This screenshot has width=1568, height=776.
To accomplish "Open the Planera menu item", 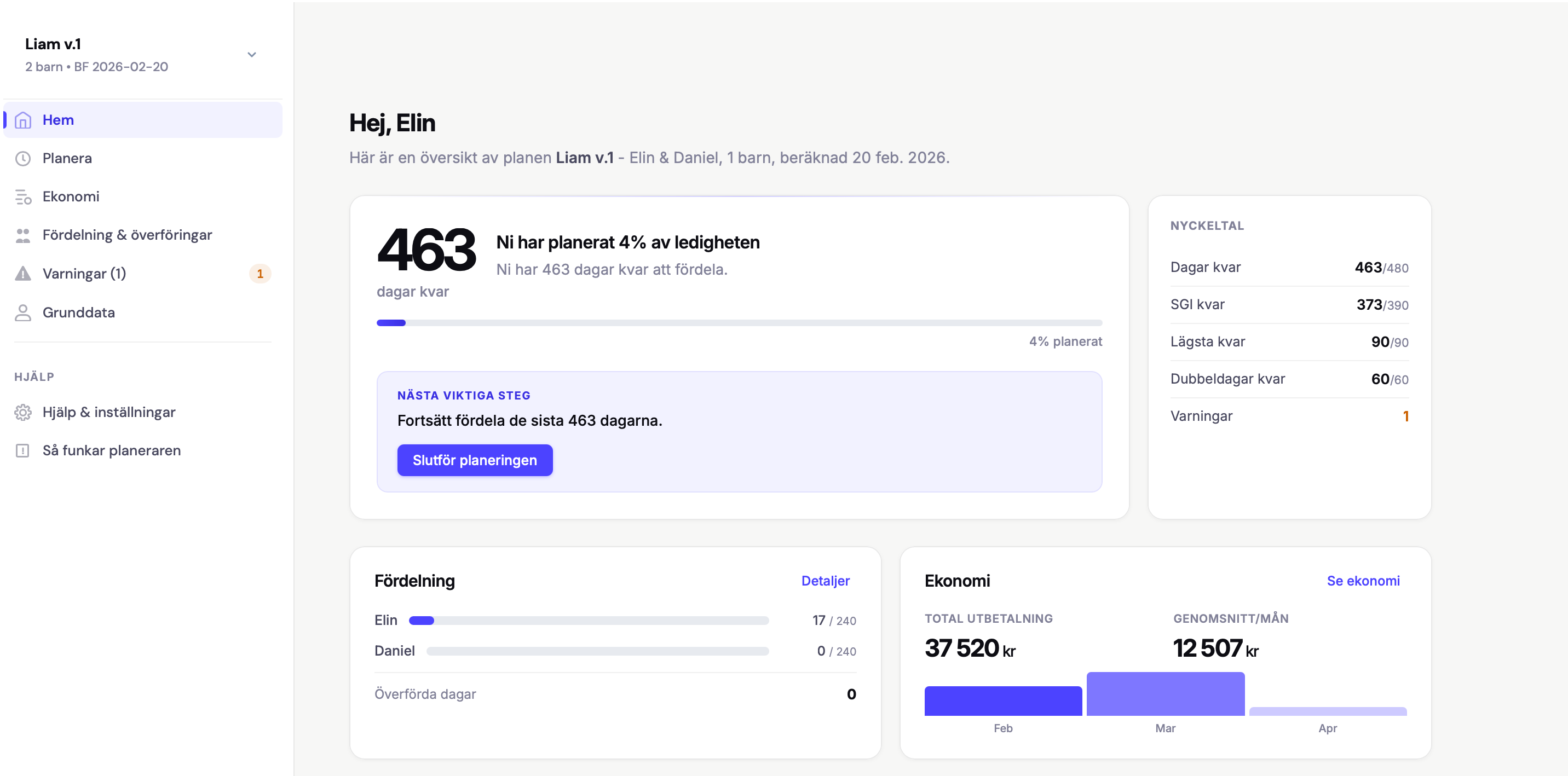I will [x=67, y=158].
